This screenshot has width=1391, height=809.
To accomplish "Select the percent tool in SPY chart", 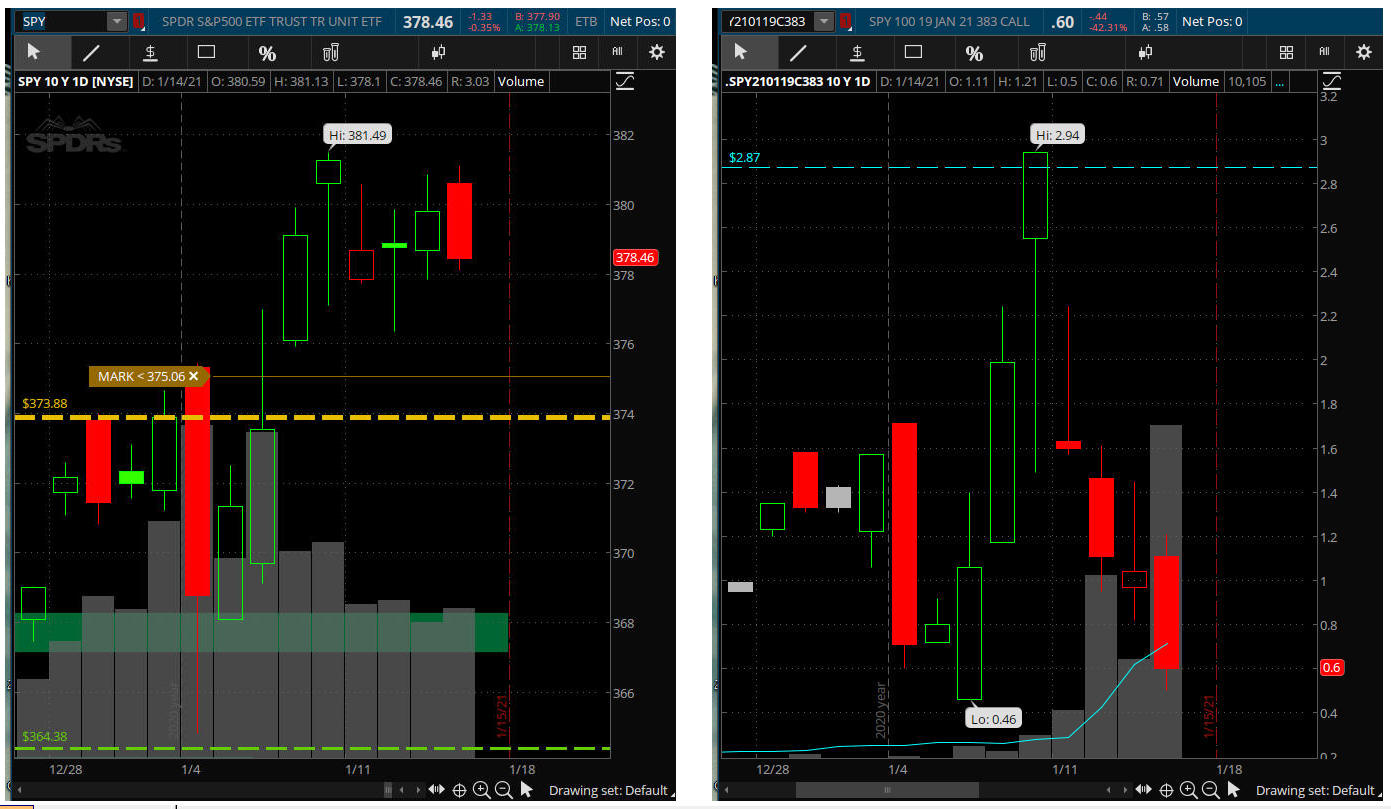I will (267, 53).
